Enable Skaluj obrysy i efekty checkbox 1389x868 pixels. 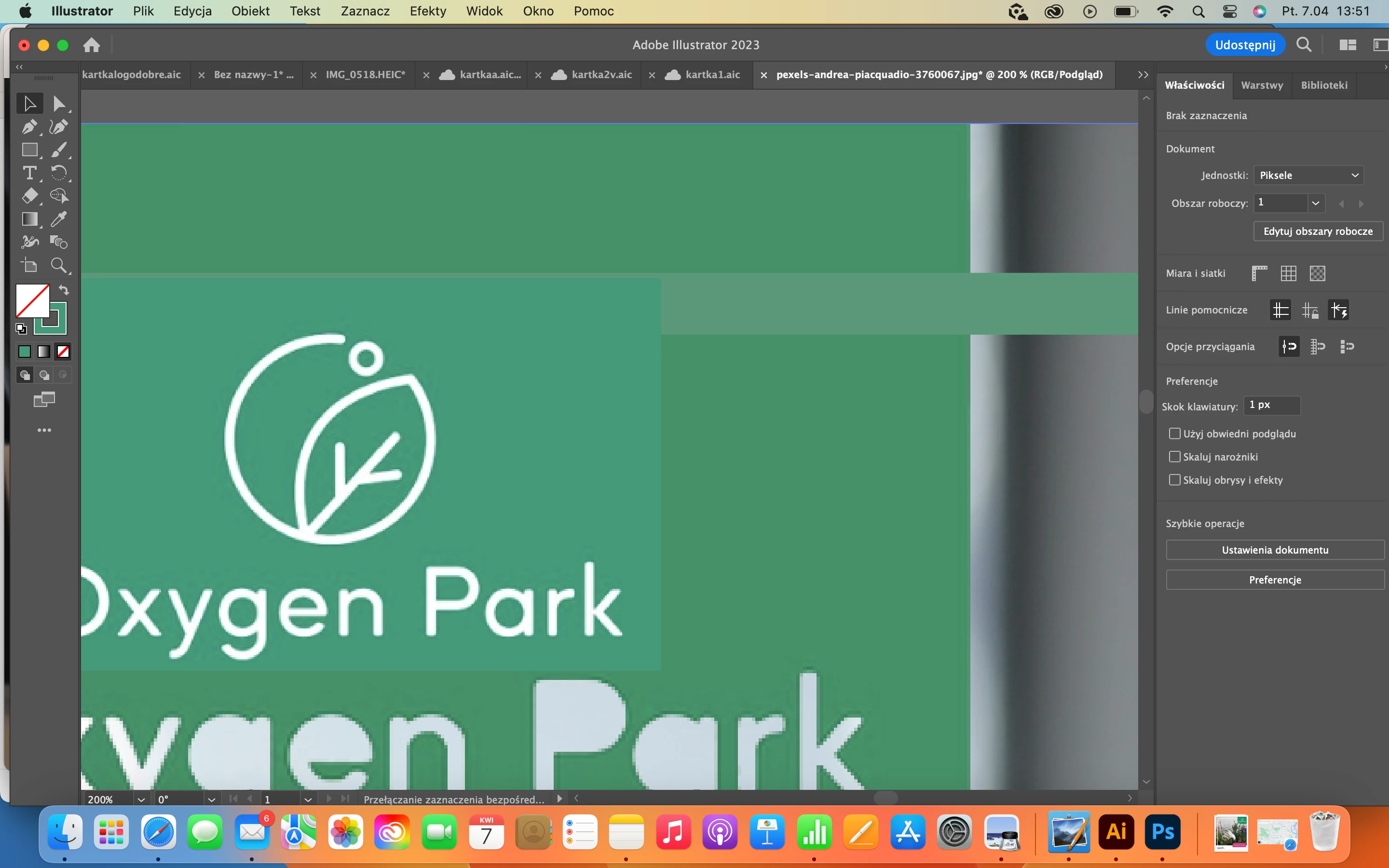click(x=1174, y=480)
